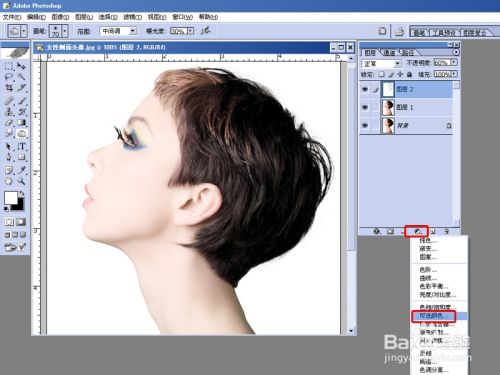
Task: Reset to default colors icon
Action: (6, 209)
